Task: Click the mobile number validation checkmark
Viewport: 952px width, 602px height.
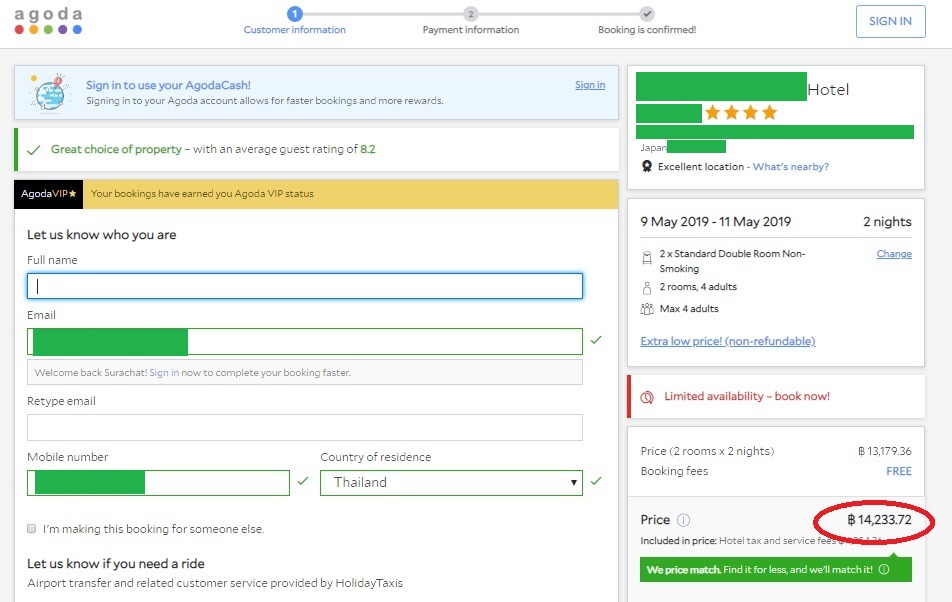Action: pyautogui.click(x=303, y=481)
